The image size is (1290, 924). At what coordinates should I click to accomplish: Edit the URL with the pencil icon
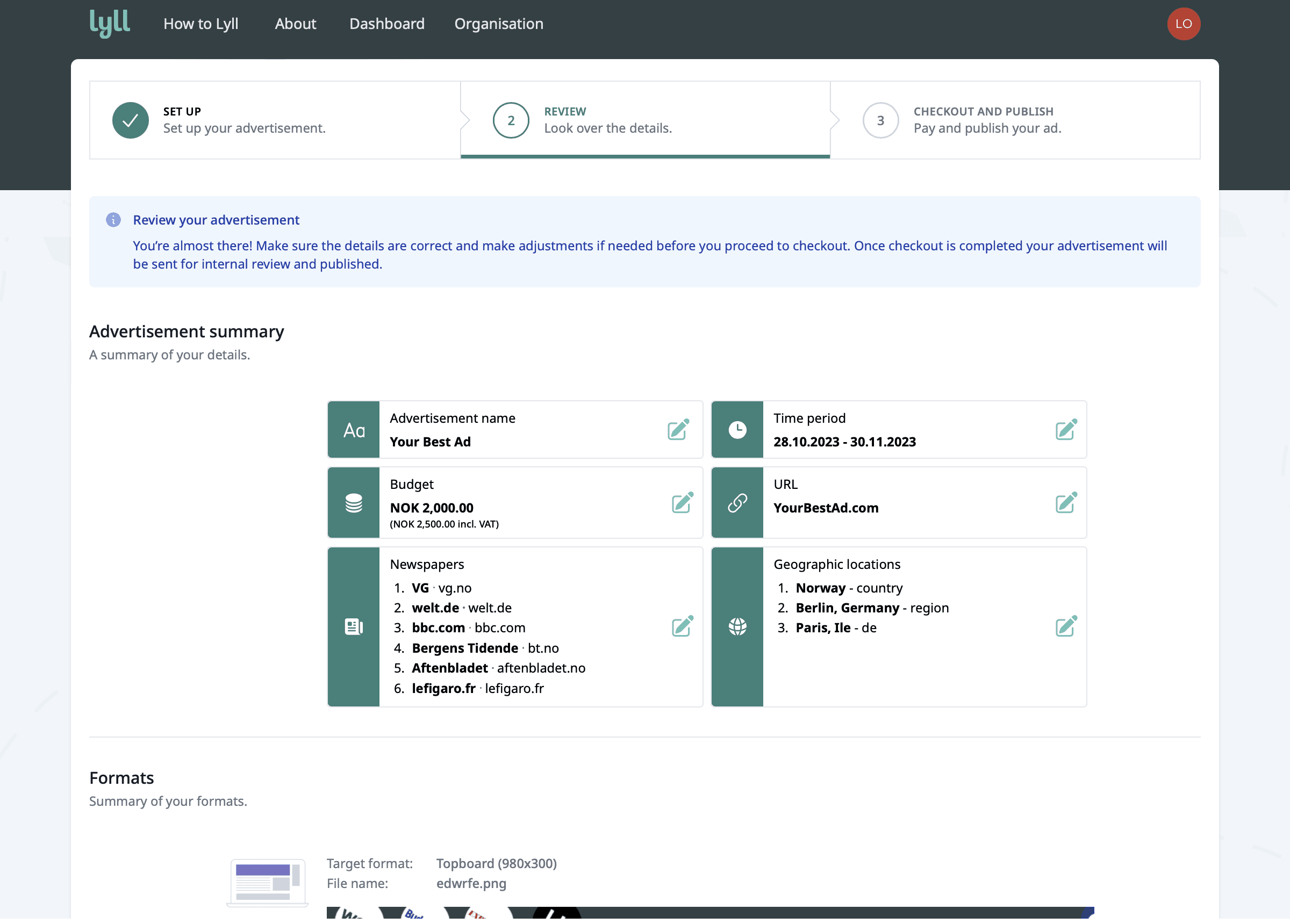click(x=1066, y=502)
